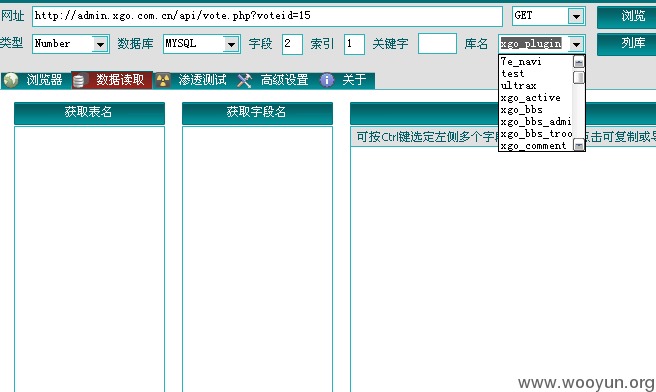
Task: Click the 字段 field containing 2
Action: [292, 44]
